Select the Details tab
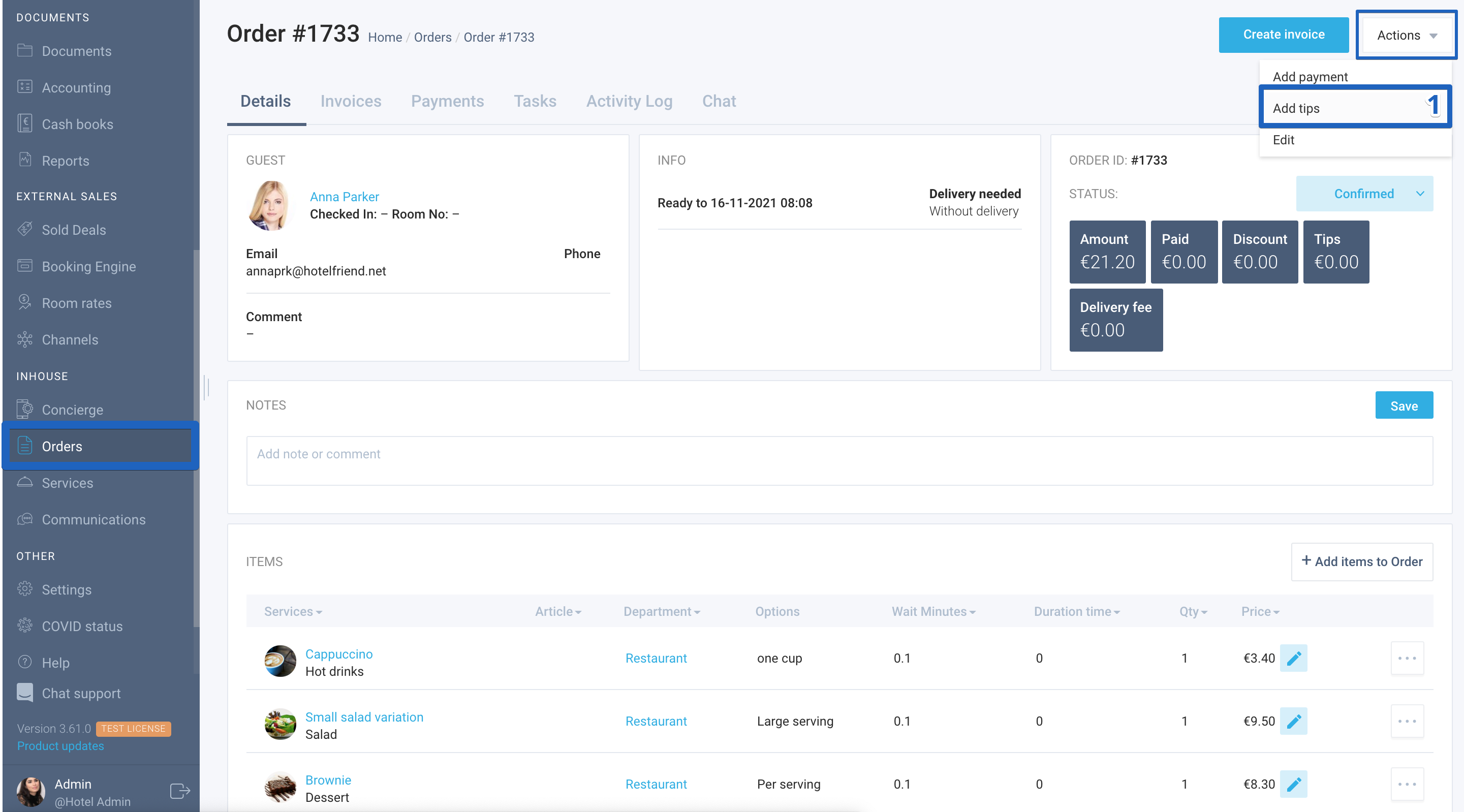This screenshot has width=1464, height=812. pyautogui.click(x=265, y=101)
